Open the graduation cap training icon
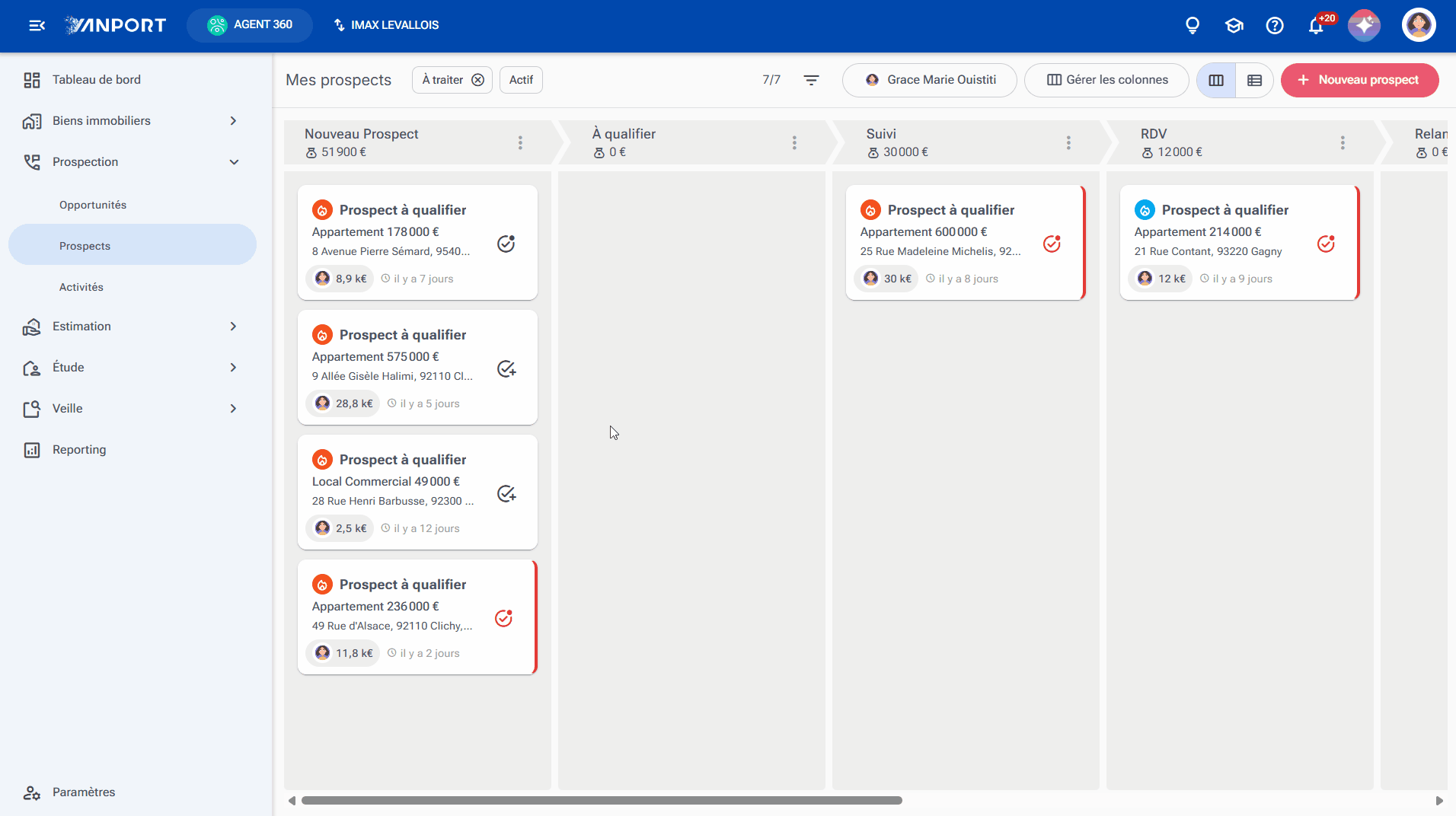The image size is (1456, 816). click(1234, 26)
